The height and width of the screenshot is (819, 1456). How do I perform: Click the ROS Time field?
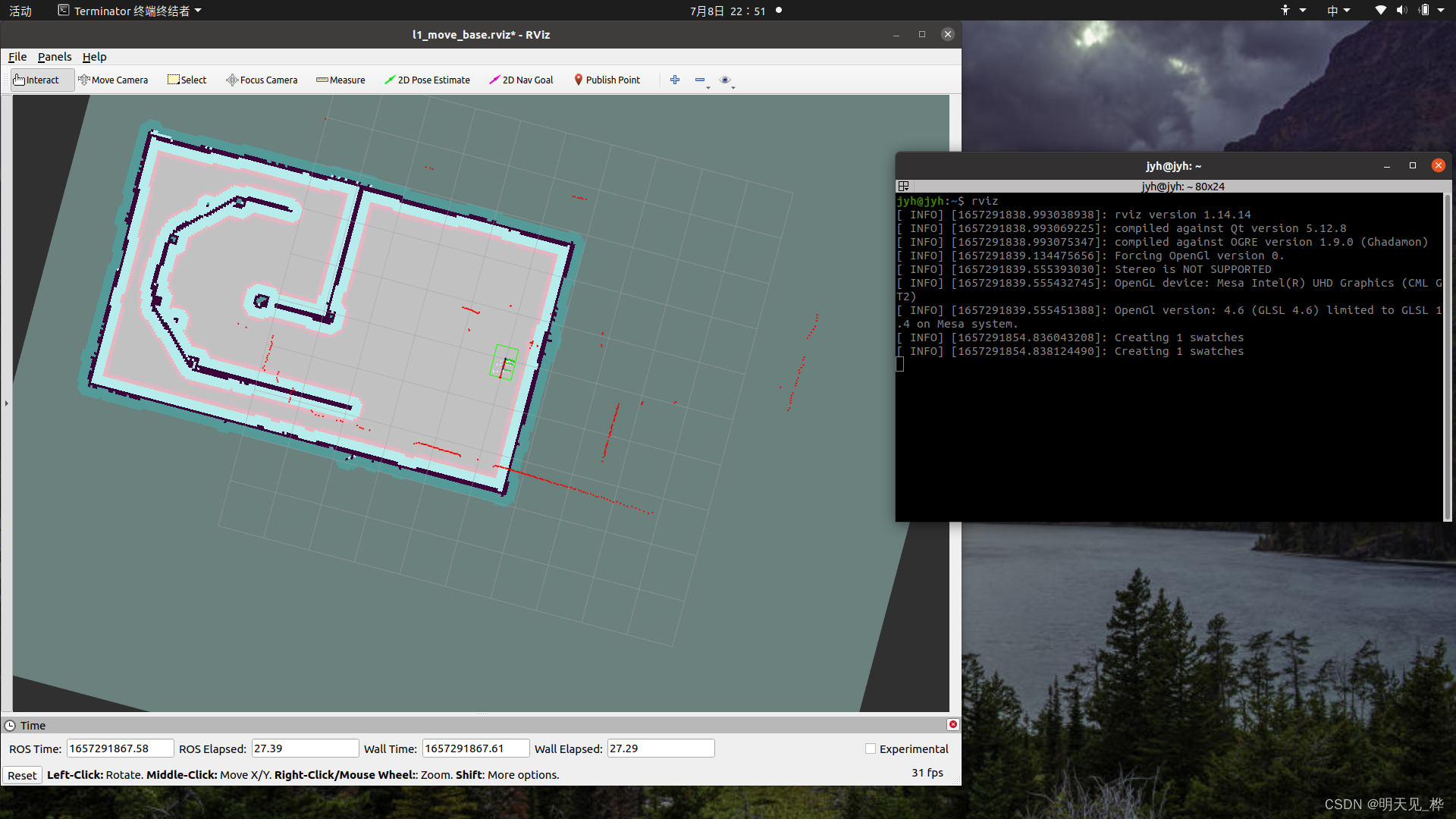120,748
